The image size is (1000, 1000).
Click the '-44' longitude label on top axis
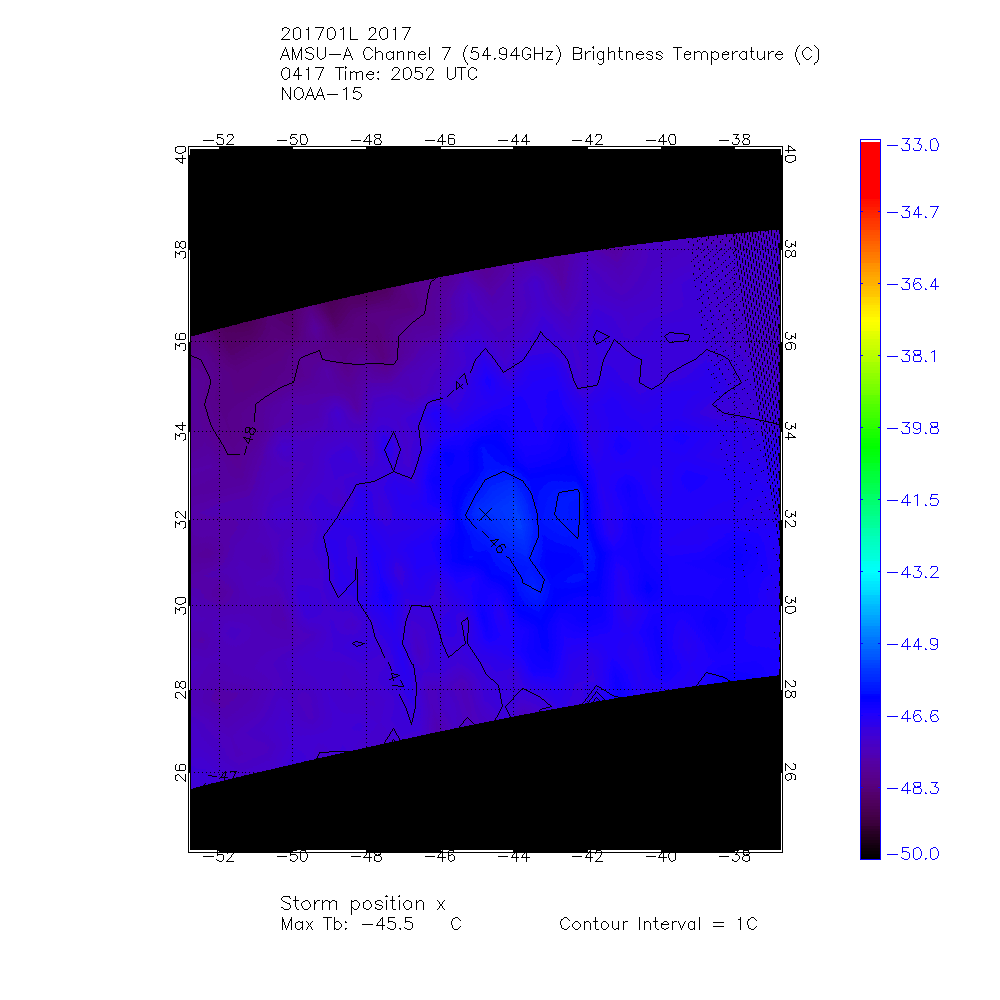pyautogui.click(x=513, y=140)
